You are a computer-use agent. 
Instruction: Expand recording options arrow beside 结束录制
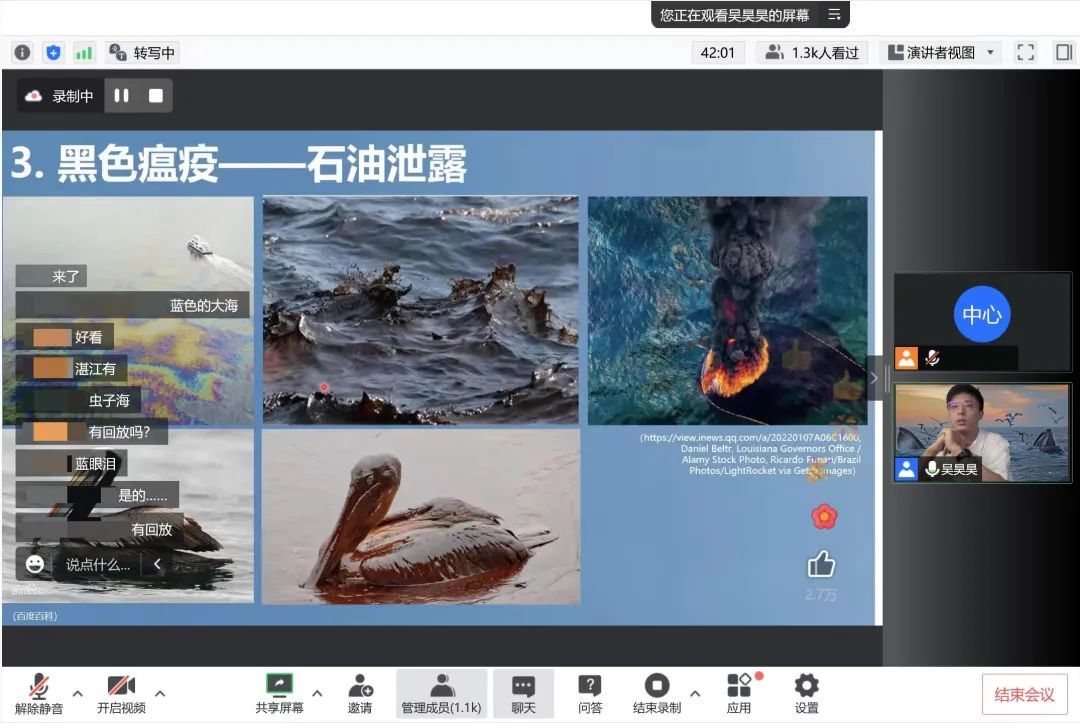[695, 693]
